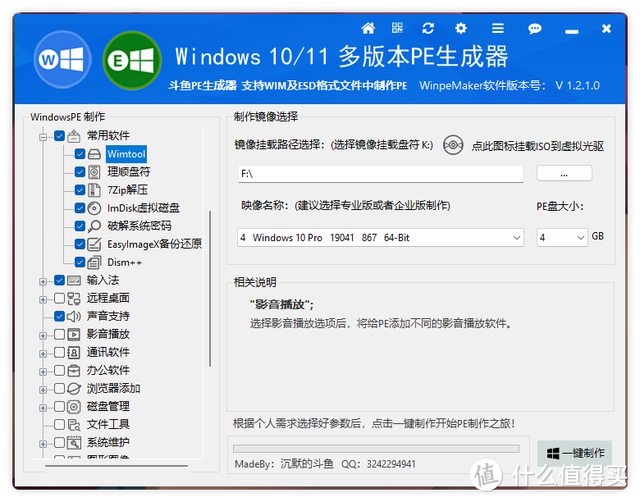Click the ImDisk虚拟磁盘 disc icon

[x=94, y=208]
